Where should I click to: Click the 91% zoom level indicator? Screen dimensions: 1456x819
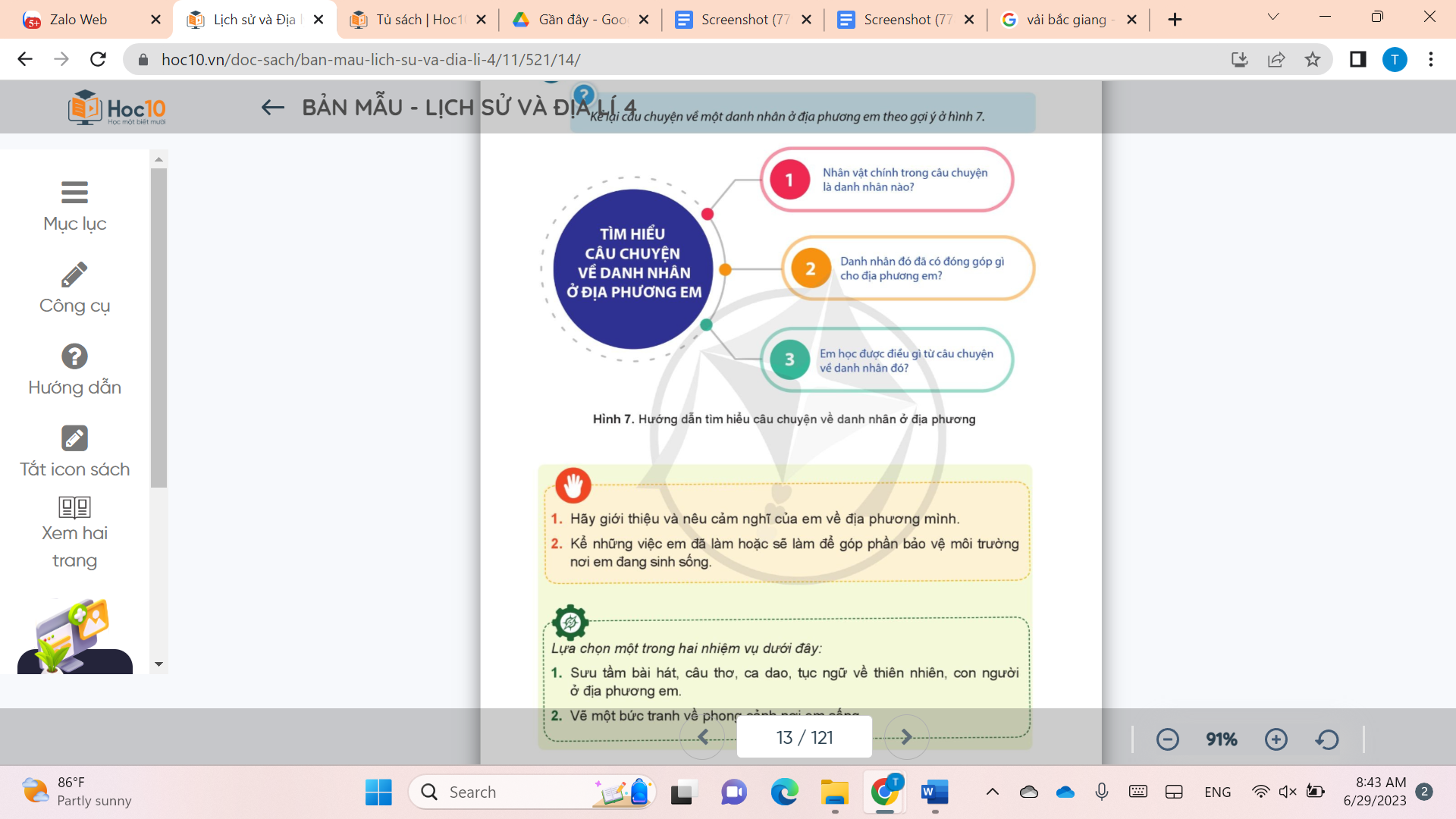(x=1222, y=739)
